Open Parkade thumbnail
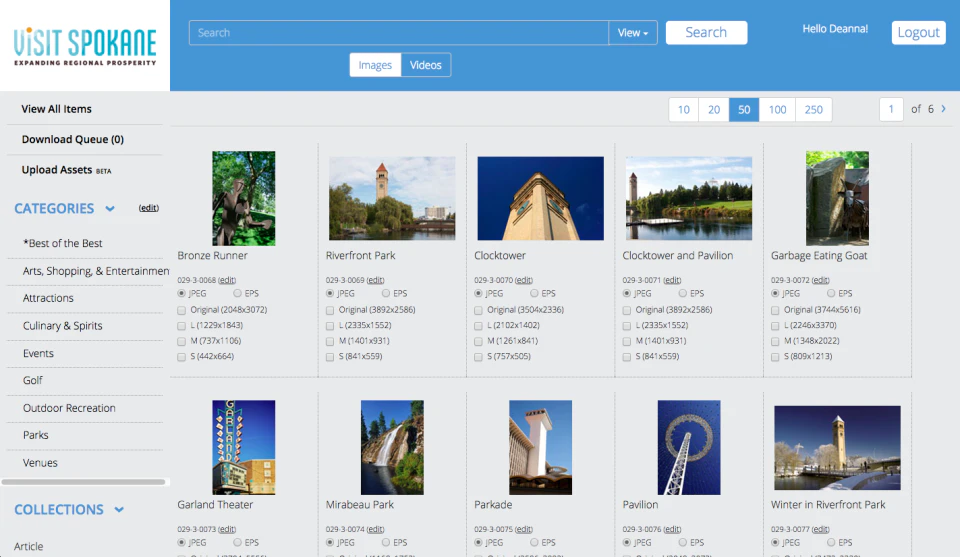This screenshot has width=960, height=557. 540,447
